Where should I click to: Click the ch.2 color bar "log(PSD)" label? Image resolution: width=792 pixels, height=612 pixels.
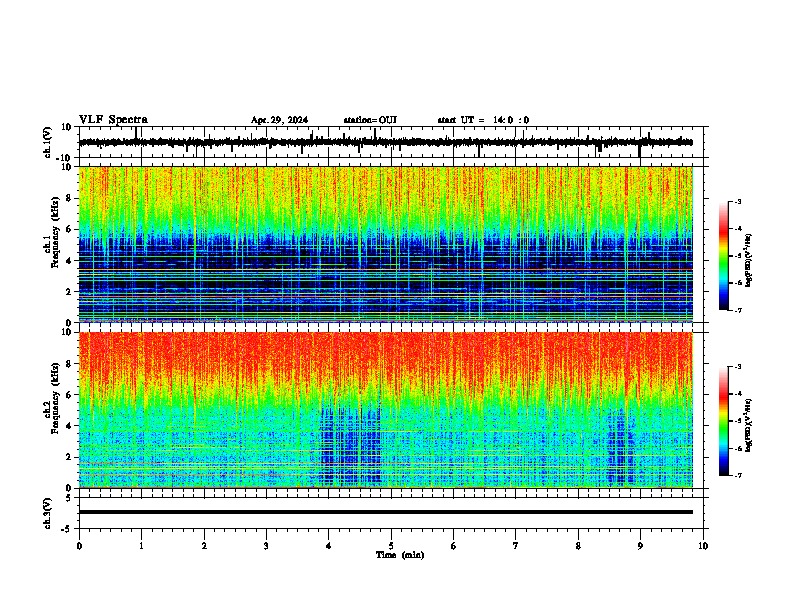749,425
